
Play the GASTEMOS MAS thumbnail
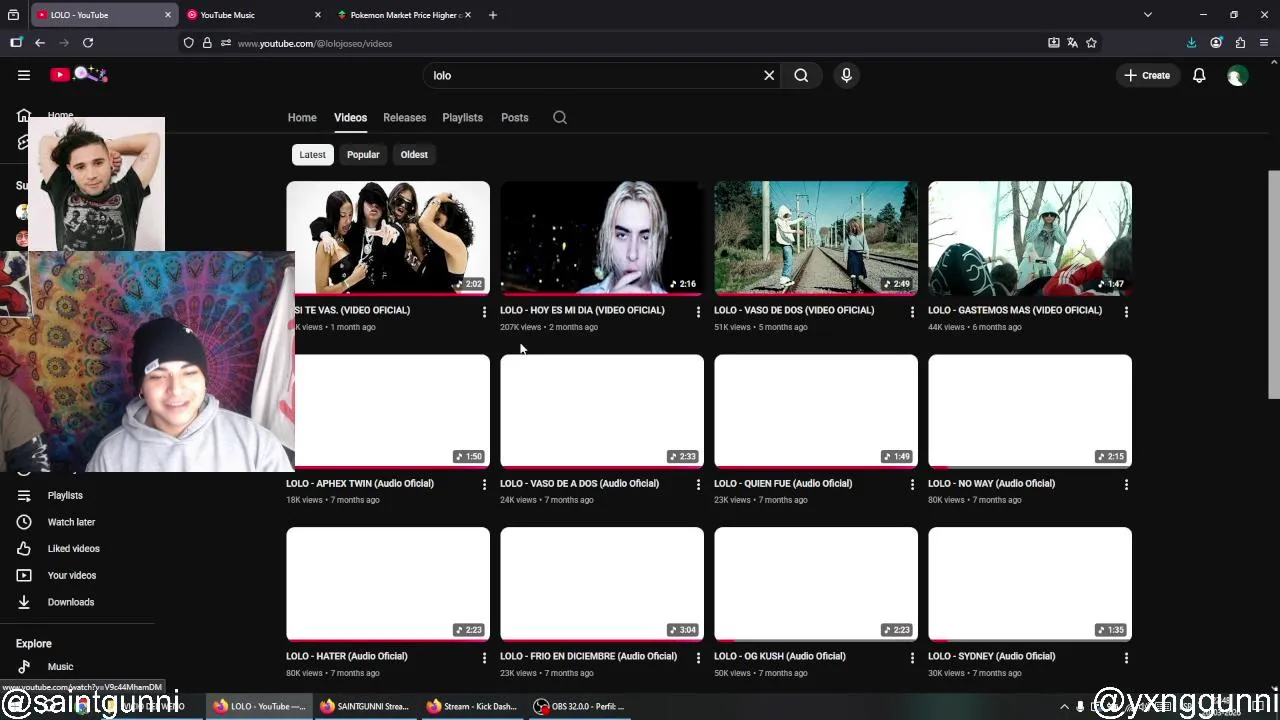(1030, 238)
